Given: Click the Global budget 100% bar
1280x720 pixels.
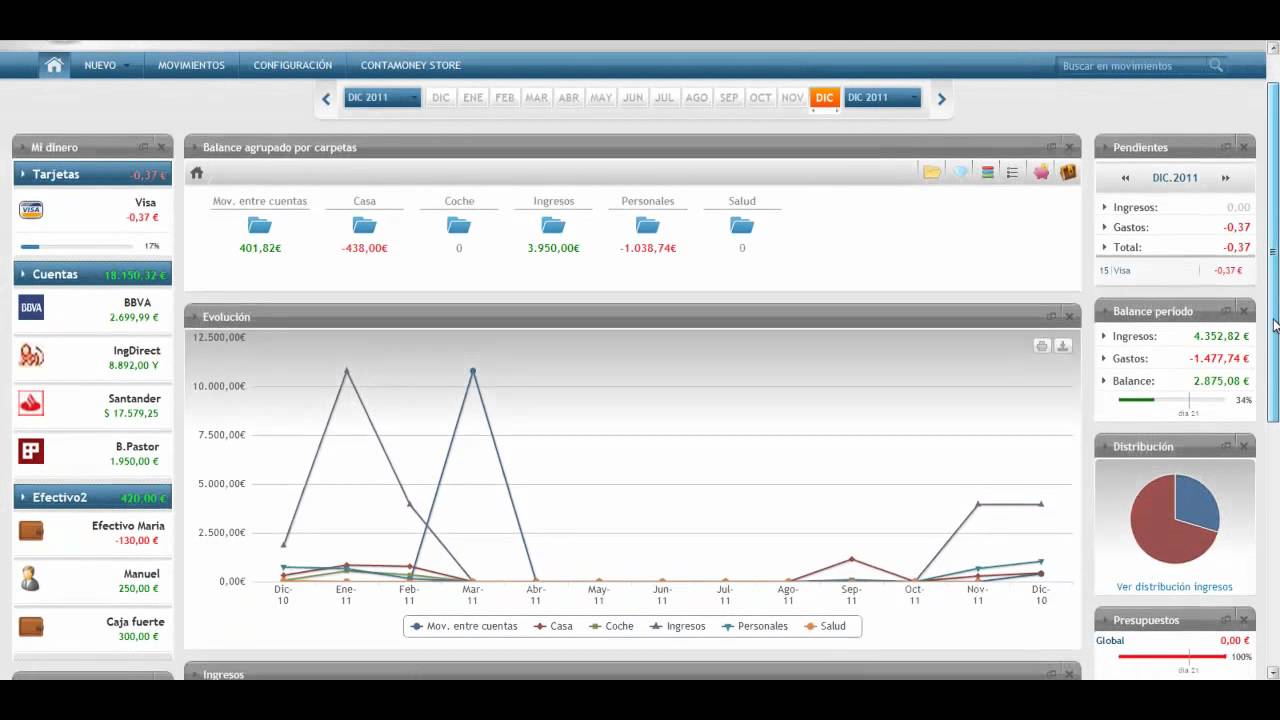Looking at the screenshot, I should point(1172,657).
